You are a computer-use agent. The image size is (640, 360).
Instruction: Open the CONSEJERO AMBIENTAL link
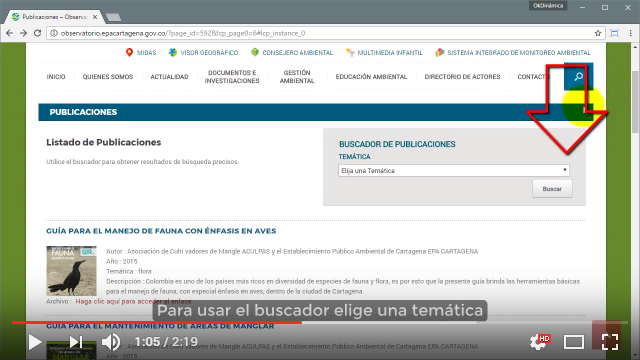click(x=298, y=53)
